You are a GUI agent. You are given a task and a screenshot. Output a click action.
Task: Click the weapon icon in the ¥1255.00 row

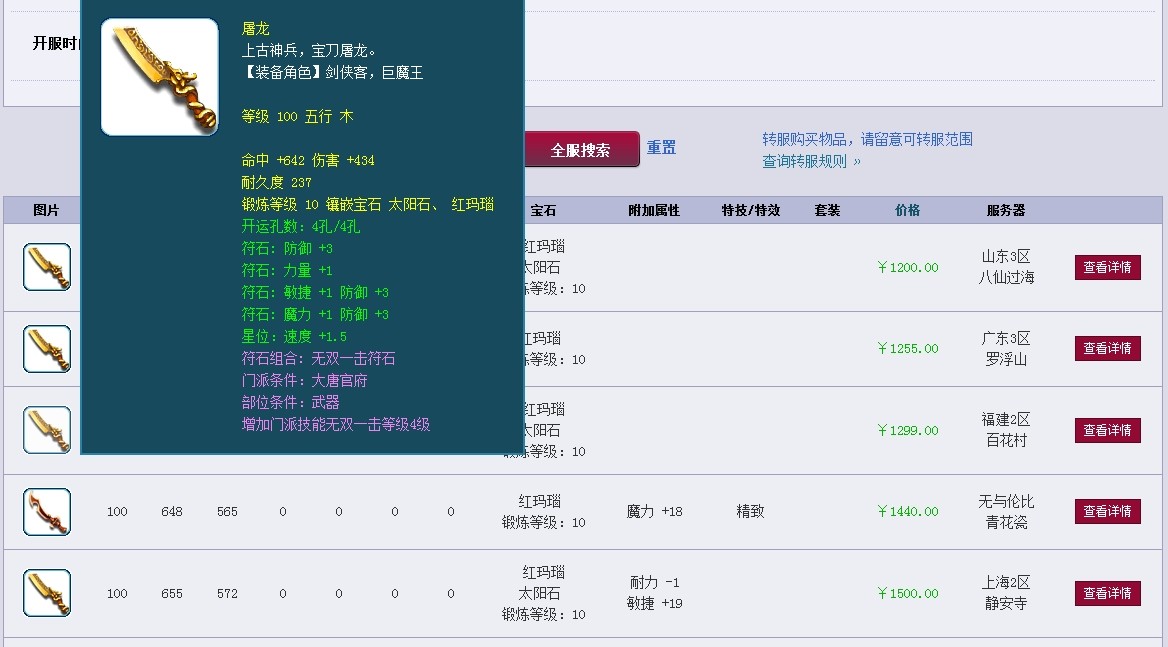[47, 349]
